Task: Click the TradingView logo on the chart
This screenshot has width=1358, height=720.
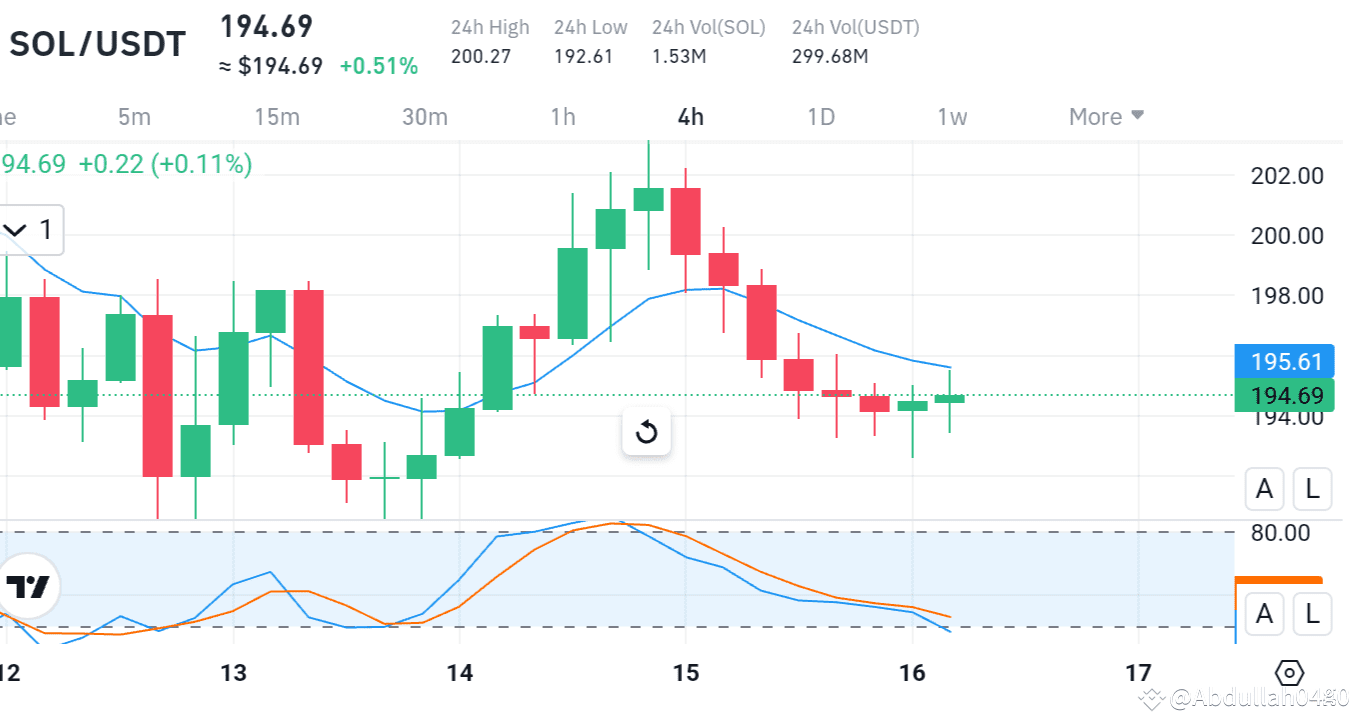Action: coord(26,587)
